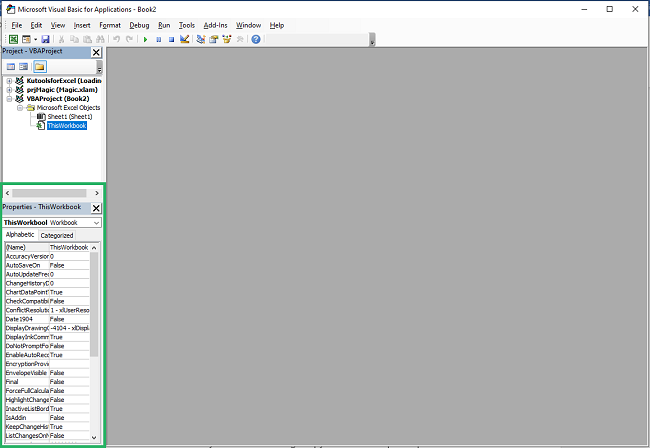Image resolution: width=650 pixels, height=448 pixels.
Task: Expand the KutoolsforExcel project node
Action: (x=9, y=81)
